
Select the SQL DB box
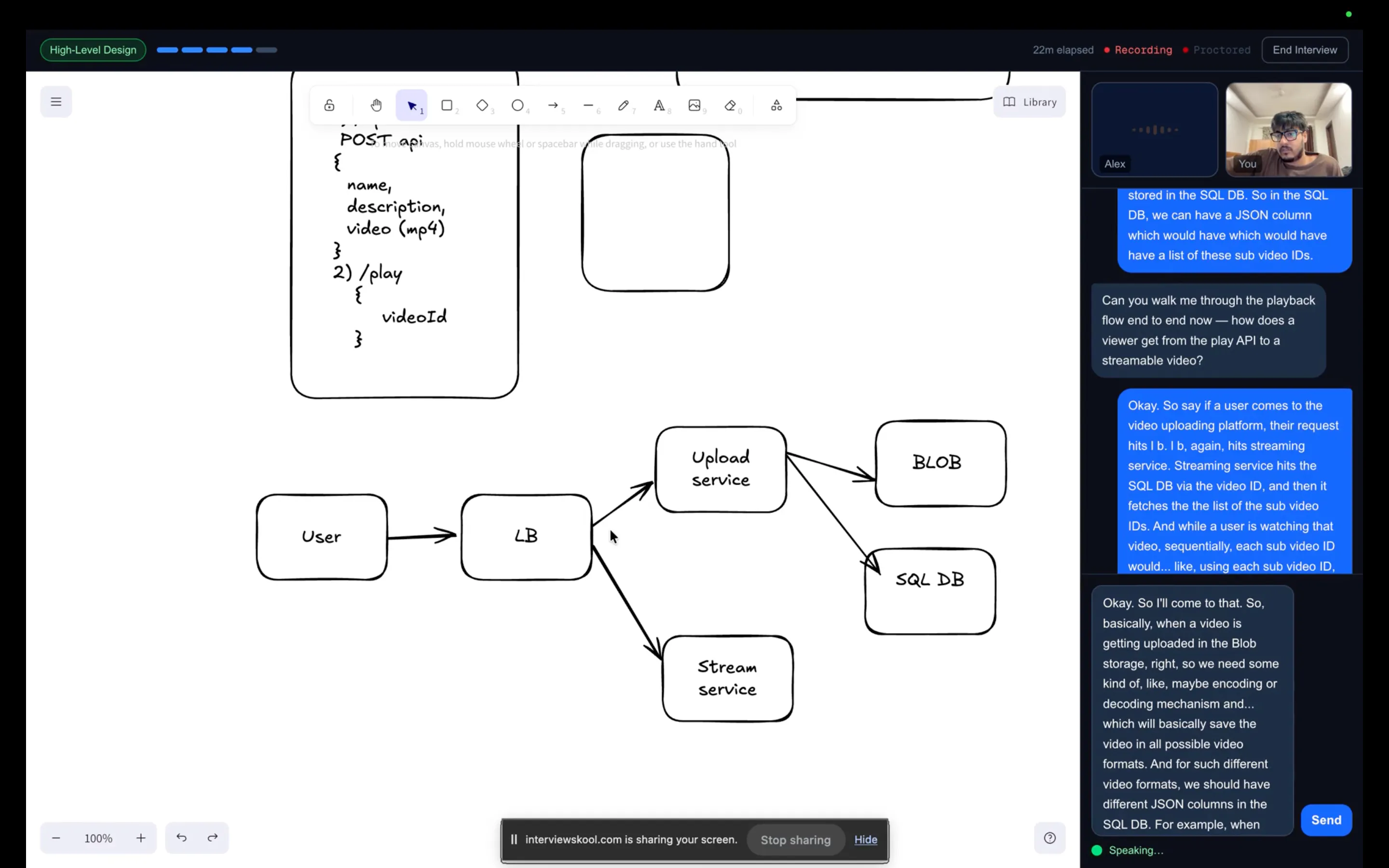click(x=930, y=591)
